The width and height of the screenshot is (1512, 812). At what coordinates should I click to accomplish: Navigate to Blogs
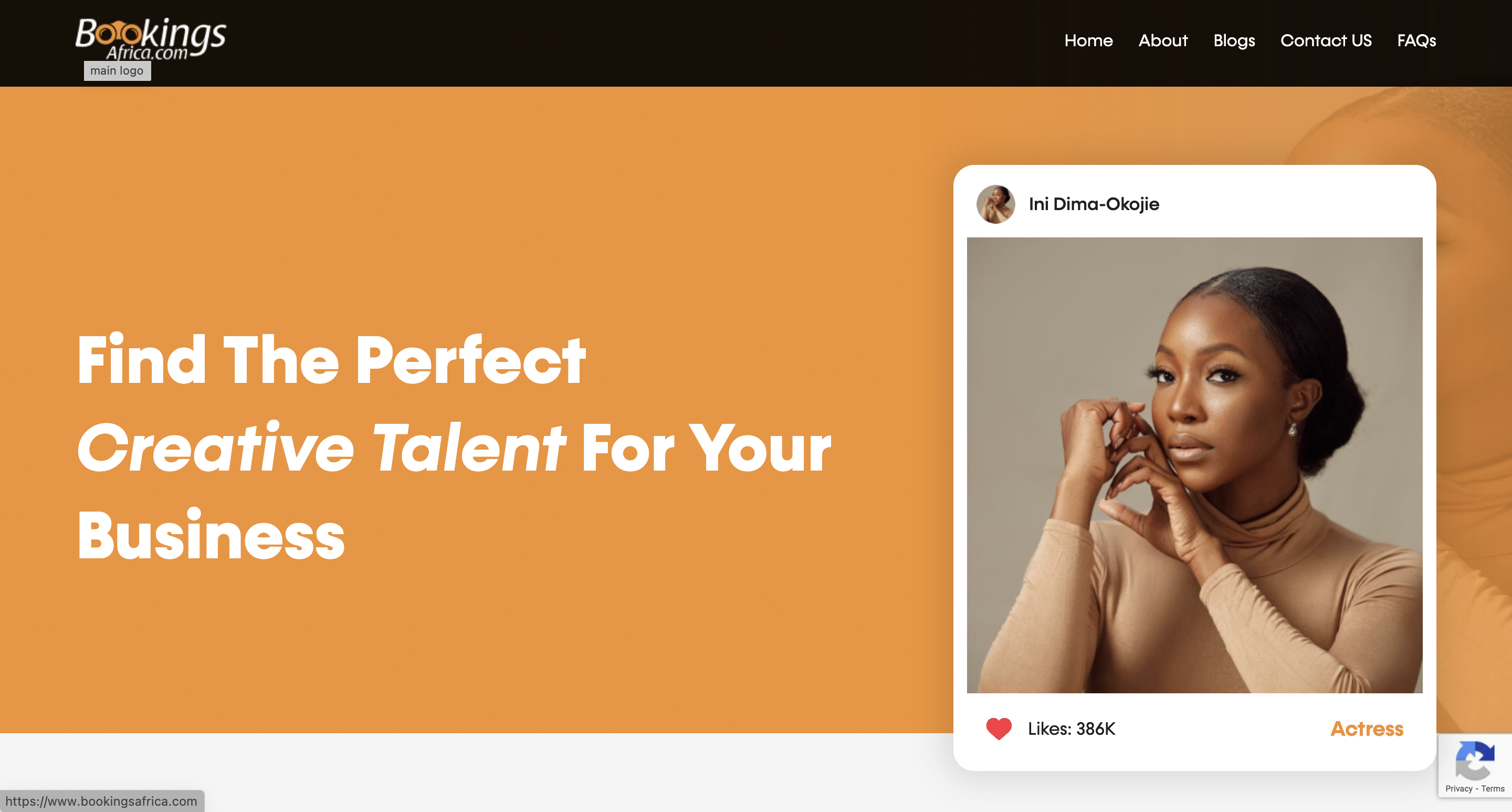1234,40
